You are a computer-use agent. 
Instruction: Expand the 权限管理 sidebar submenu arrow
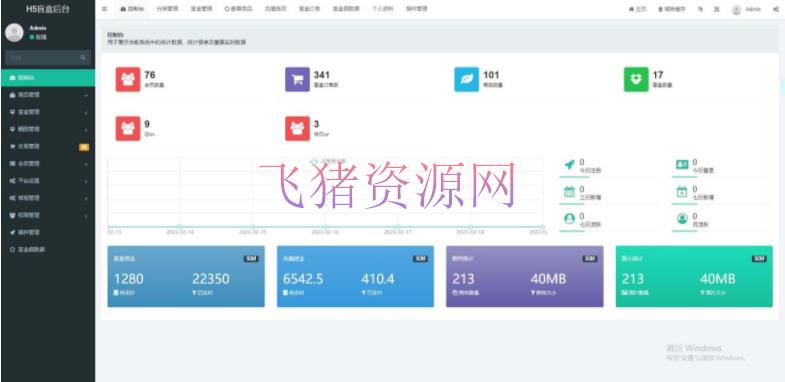click(x=86, y=215)
